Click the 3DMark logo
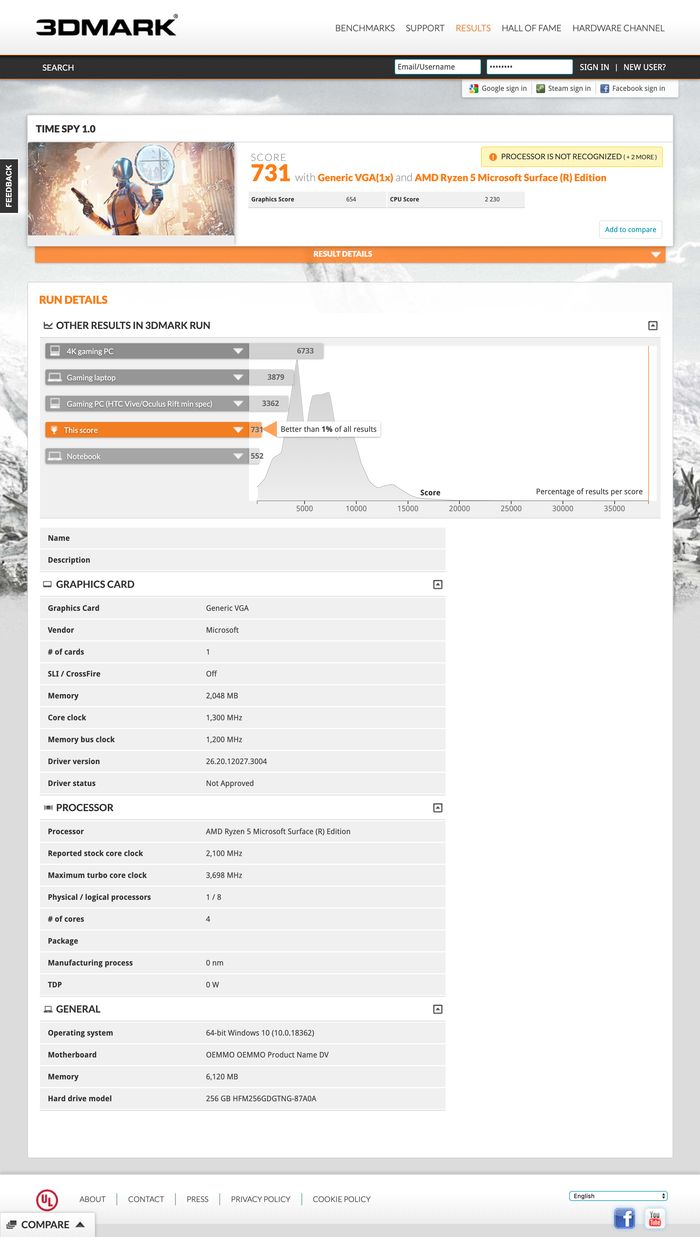The height and width of the screenshot is (1237, 700). point(106,26)
